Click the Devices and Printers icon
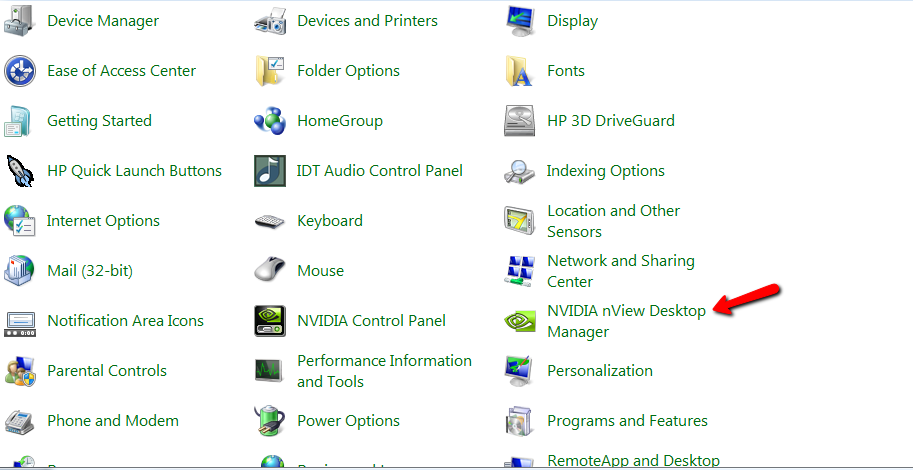This screenshot has height=470, width=913. pos(270,21)
